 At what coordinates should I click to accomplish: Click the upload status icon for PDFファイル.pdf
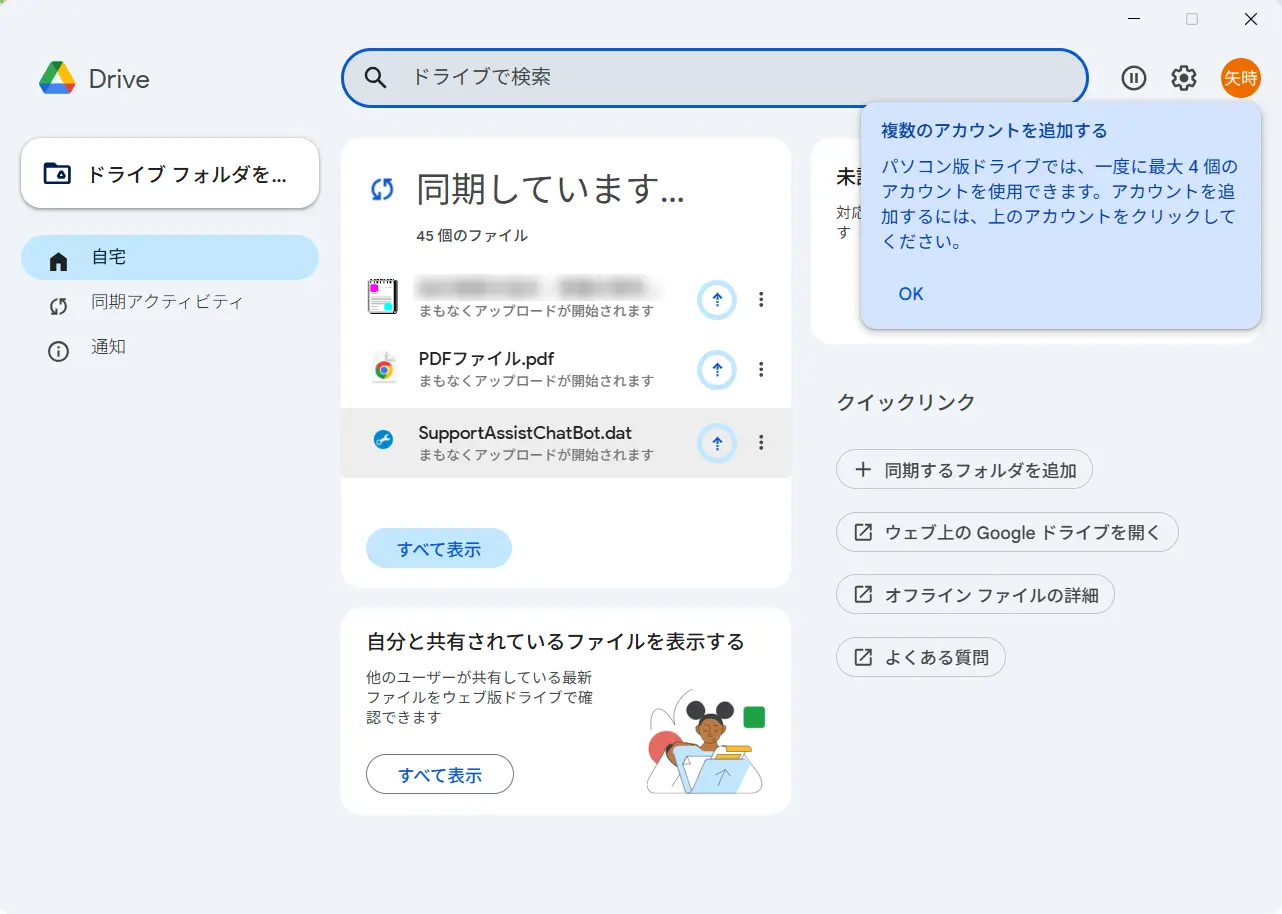click(x=716, y=370)
